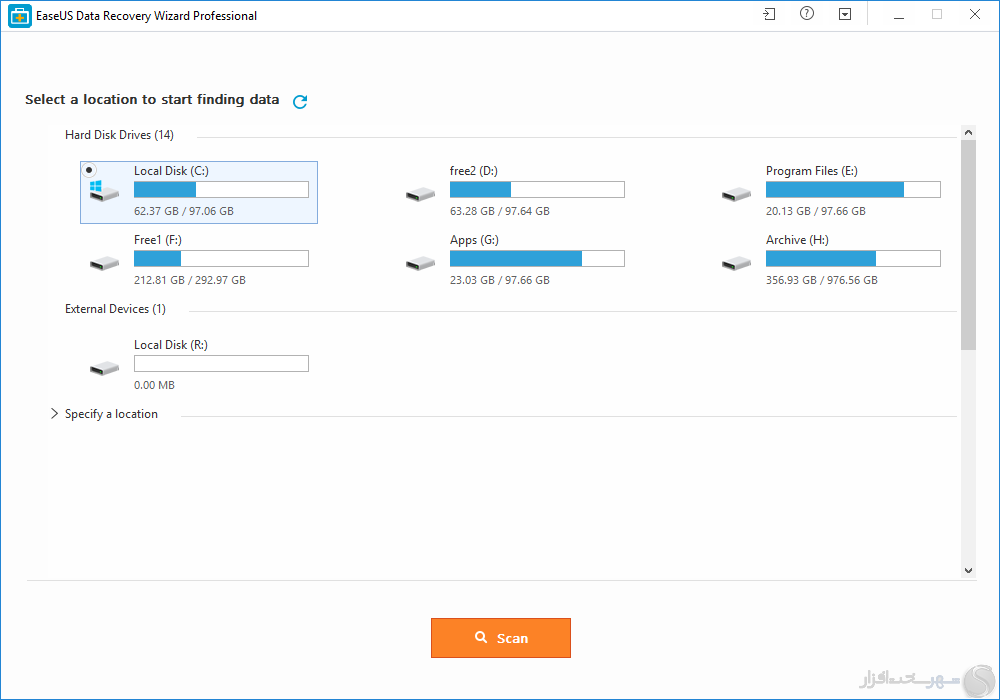
Task: Click the 23.03 GB / 97.66 GB text
Action: 499,280
